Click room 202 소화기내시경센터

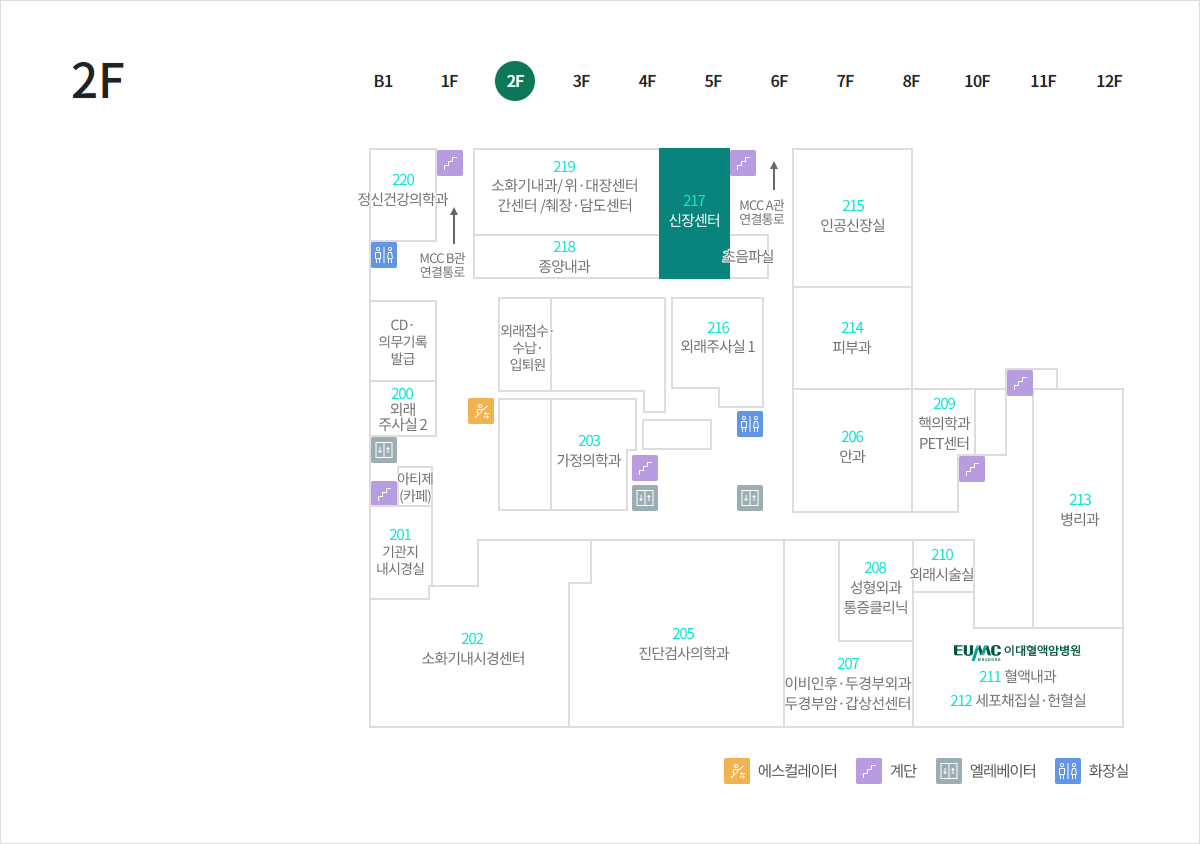473,649
